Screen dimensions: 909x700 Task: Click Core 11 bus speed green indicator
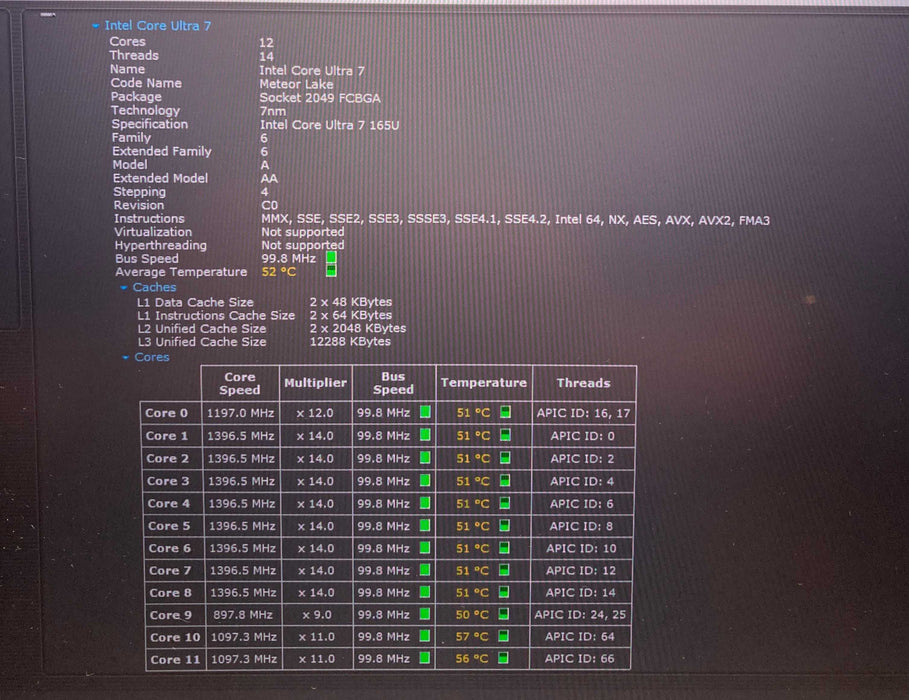click(425, 658)
